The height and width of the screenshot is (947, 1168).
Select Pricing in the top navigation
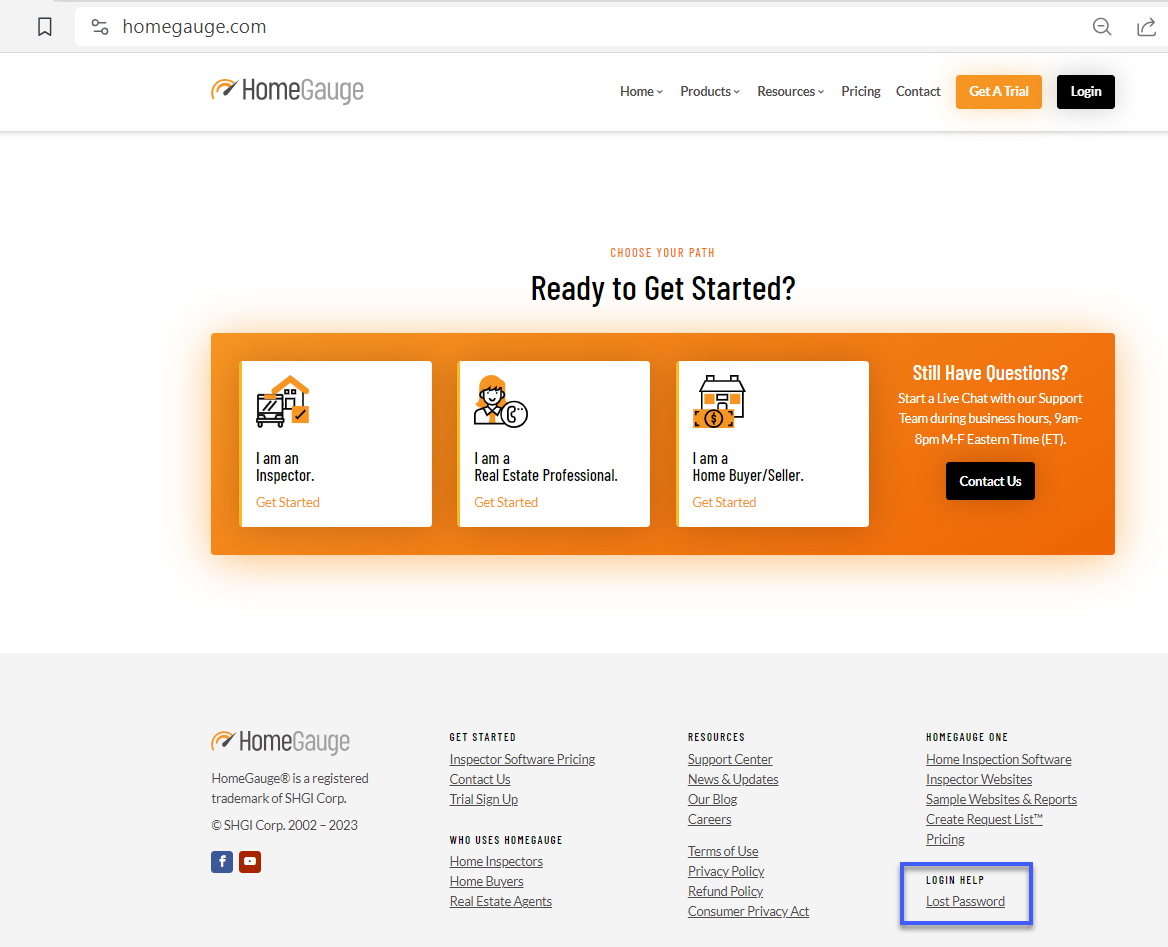tap(860, 91)
